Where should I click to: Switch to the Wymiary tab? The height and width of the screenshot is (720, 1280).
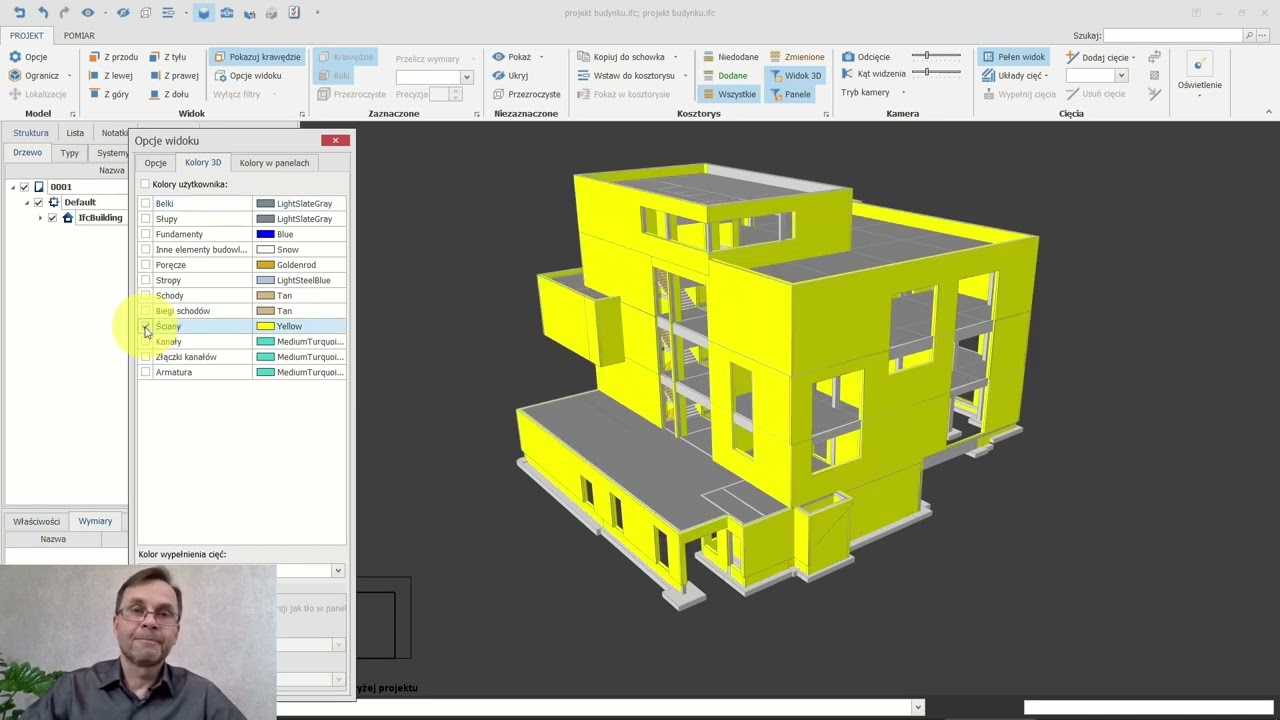click(95, 521)
